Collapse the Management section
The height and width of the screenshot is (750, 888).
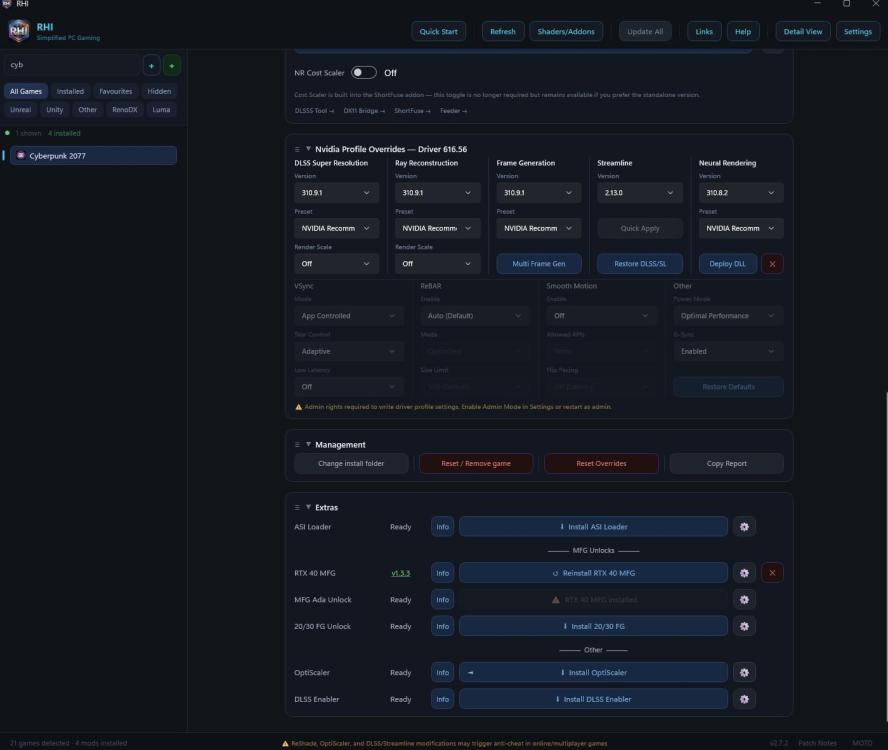pos(308,444)
